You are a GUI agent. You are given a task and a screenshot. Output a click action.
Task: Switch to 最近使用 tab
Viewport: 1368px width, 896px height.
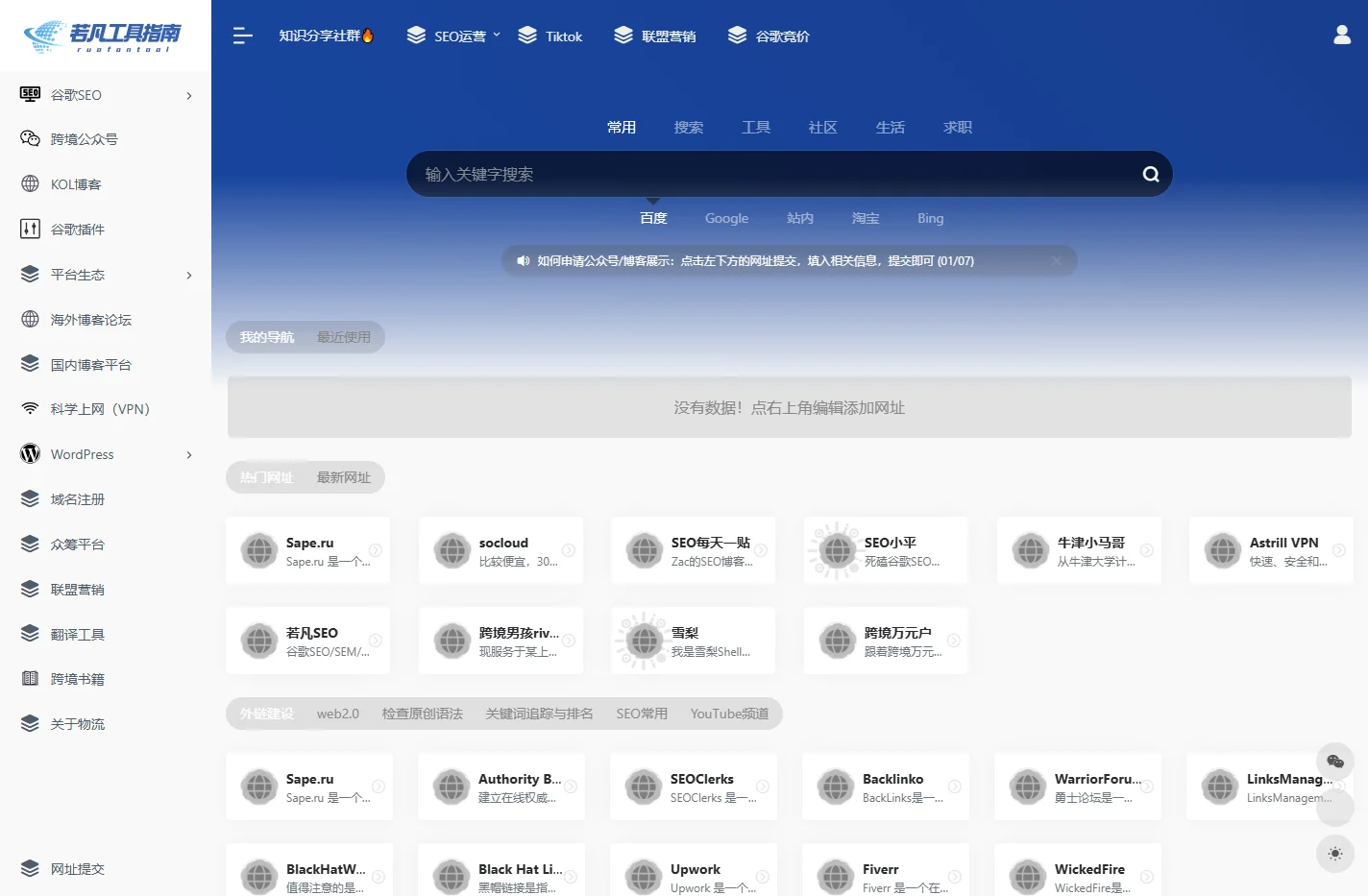tap(344, 337)
